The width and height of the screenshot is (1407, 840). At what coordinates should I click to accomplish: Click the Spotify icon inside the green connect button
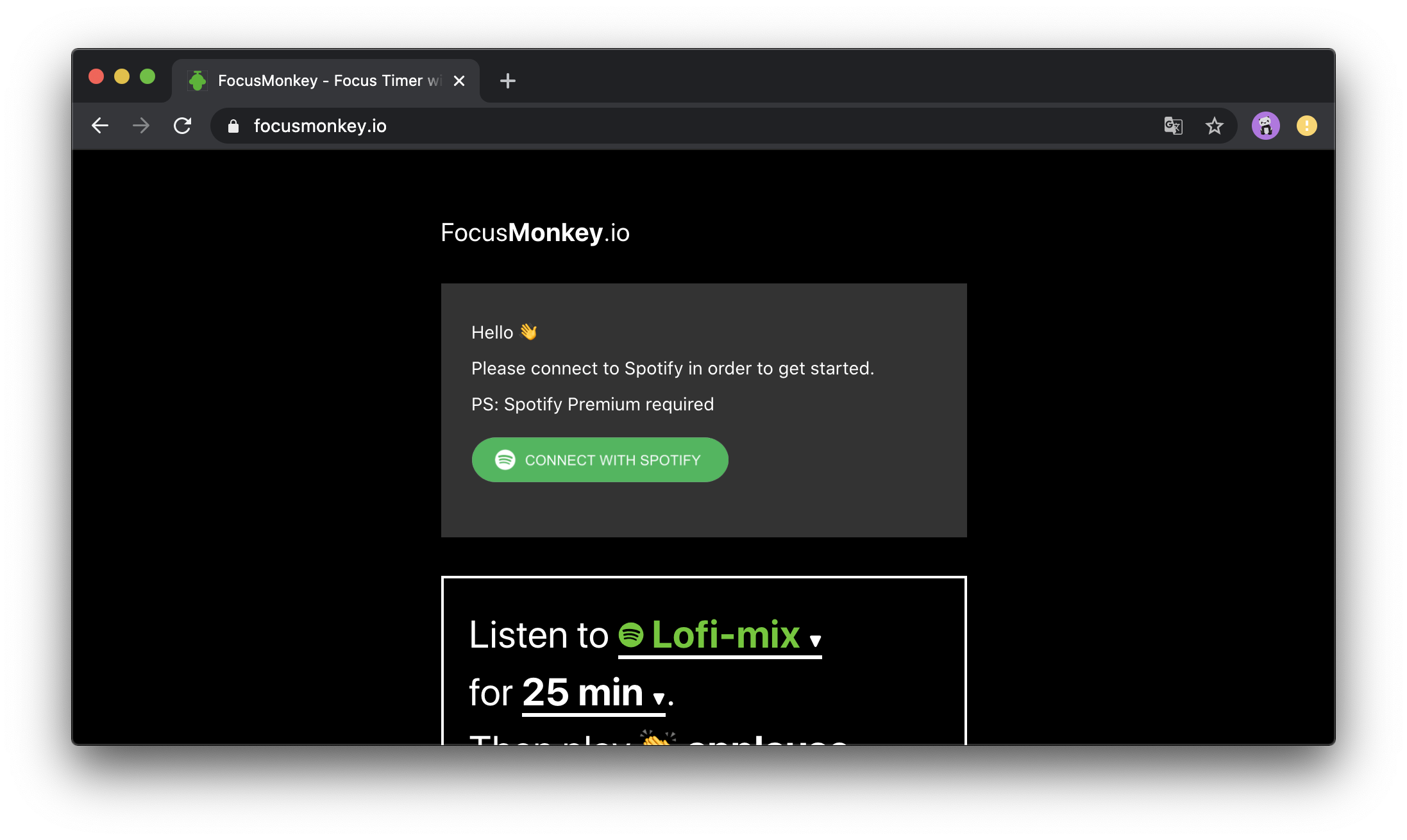coord(505,459)
